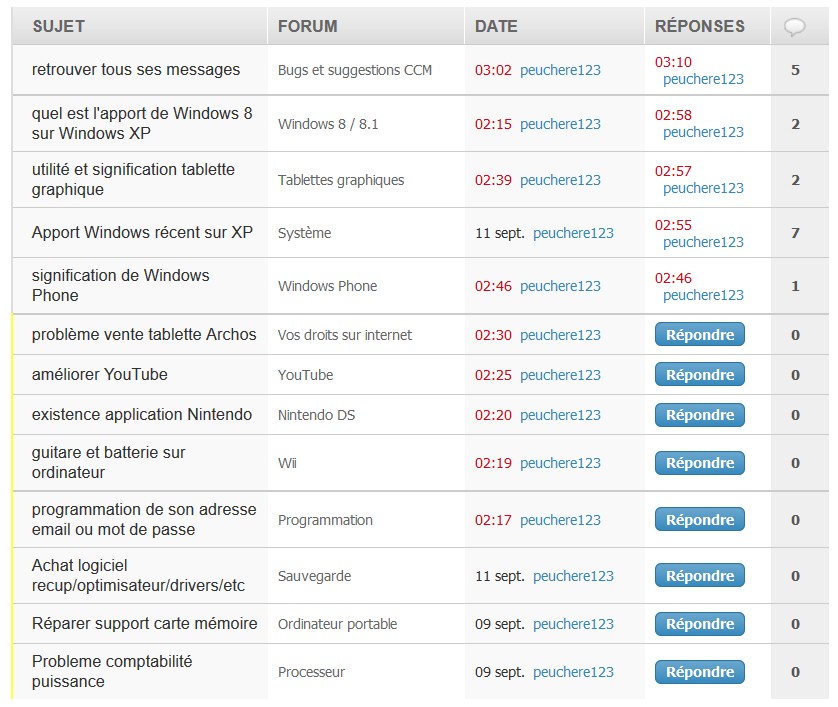Go to the Bugs et suggestions CCM forum

[x=354, y=70]
